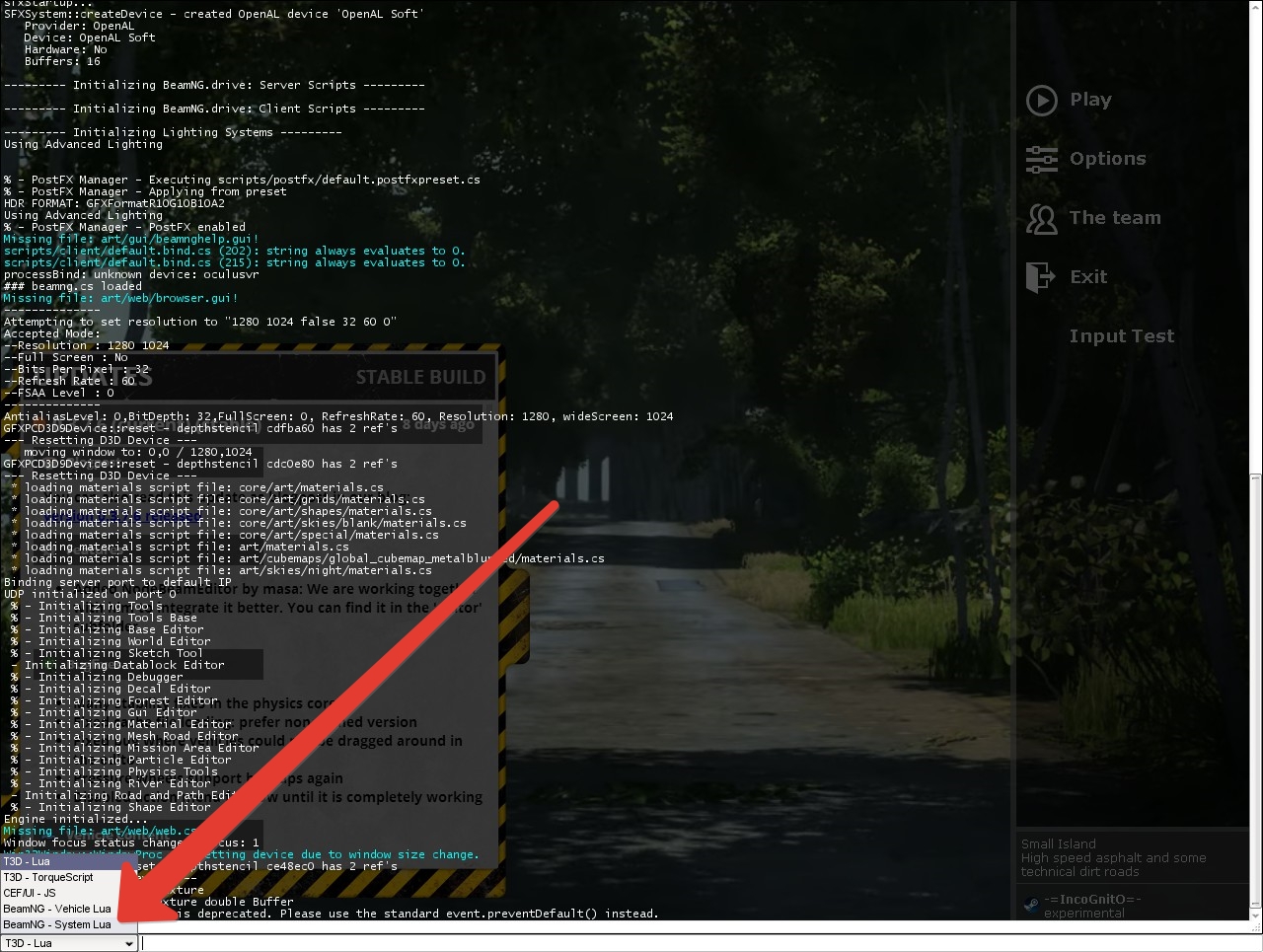Click the STABLE BUILD header text
1263x952 pixels.
click(x=420, y=377)
